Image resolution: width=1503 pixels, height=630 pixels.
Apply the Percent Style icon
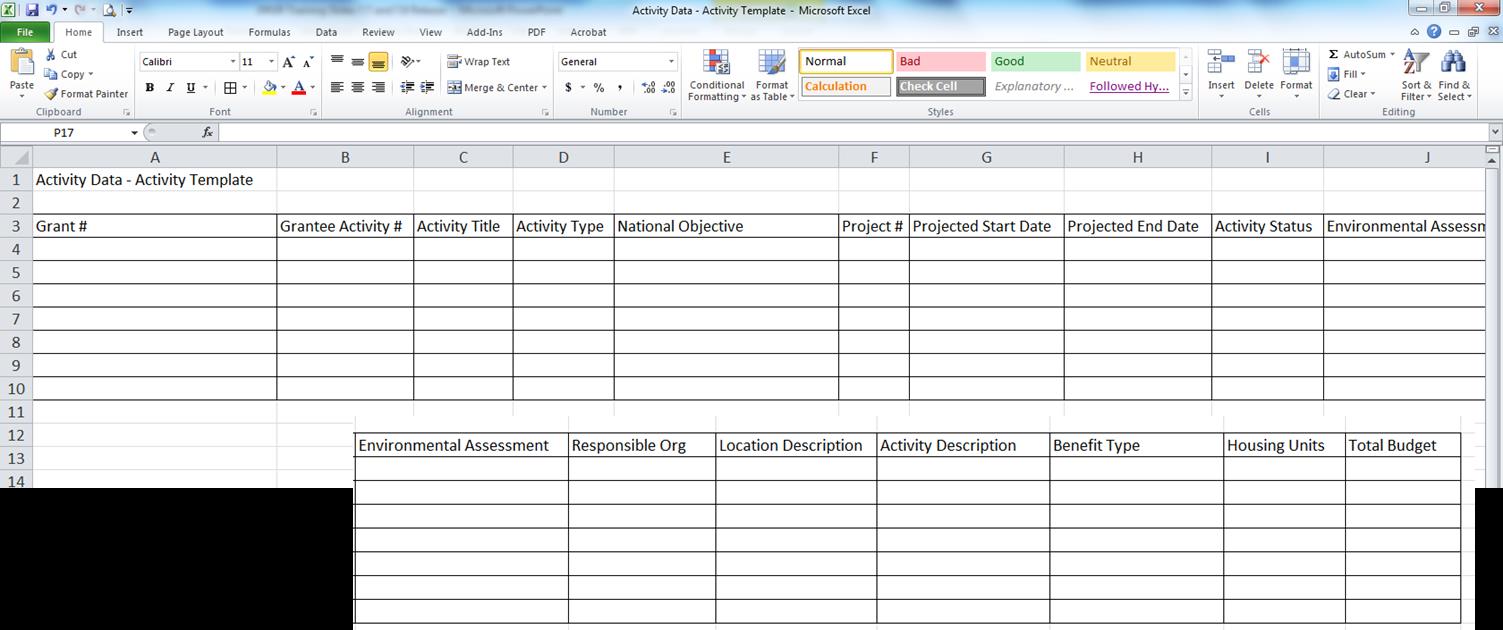coord(599,87)
